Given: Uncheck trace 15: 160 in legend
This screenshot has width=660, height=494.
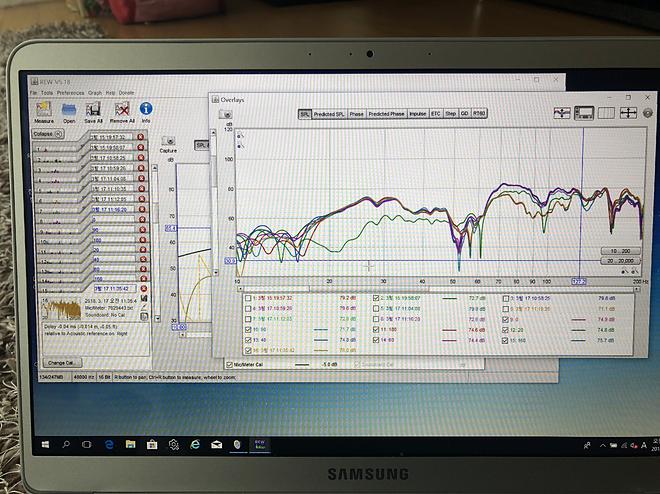Looking at the screenshot, I should (x=506, y=340).
